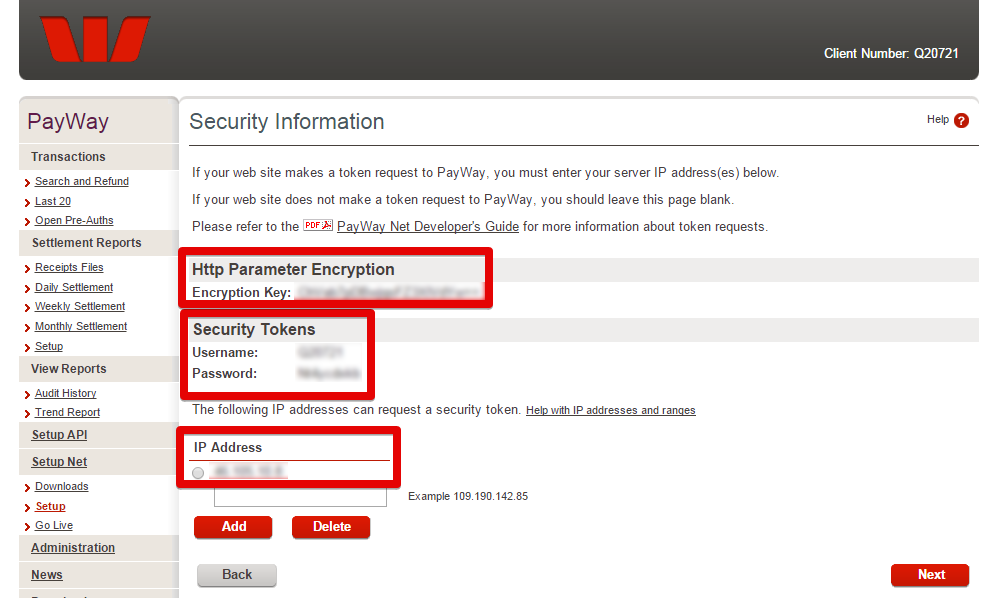Open the Setup Net menu item
The width and height of the screenshot is (997, 598).
(60, 462)
